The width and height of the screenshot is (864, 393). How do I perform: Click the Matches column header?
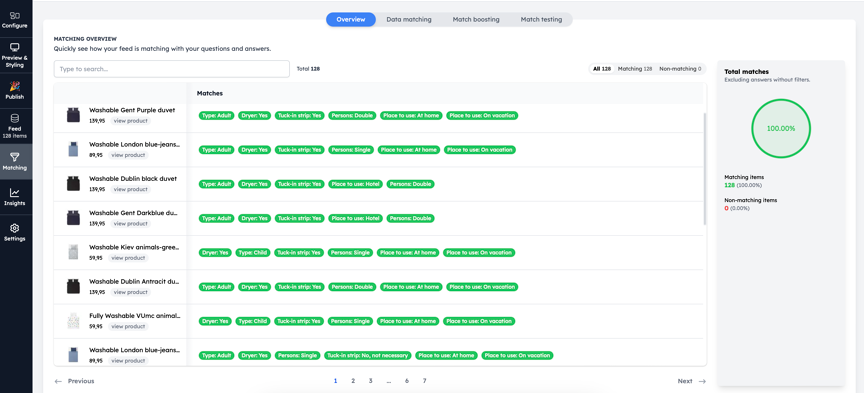[x=210, y=94]
